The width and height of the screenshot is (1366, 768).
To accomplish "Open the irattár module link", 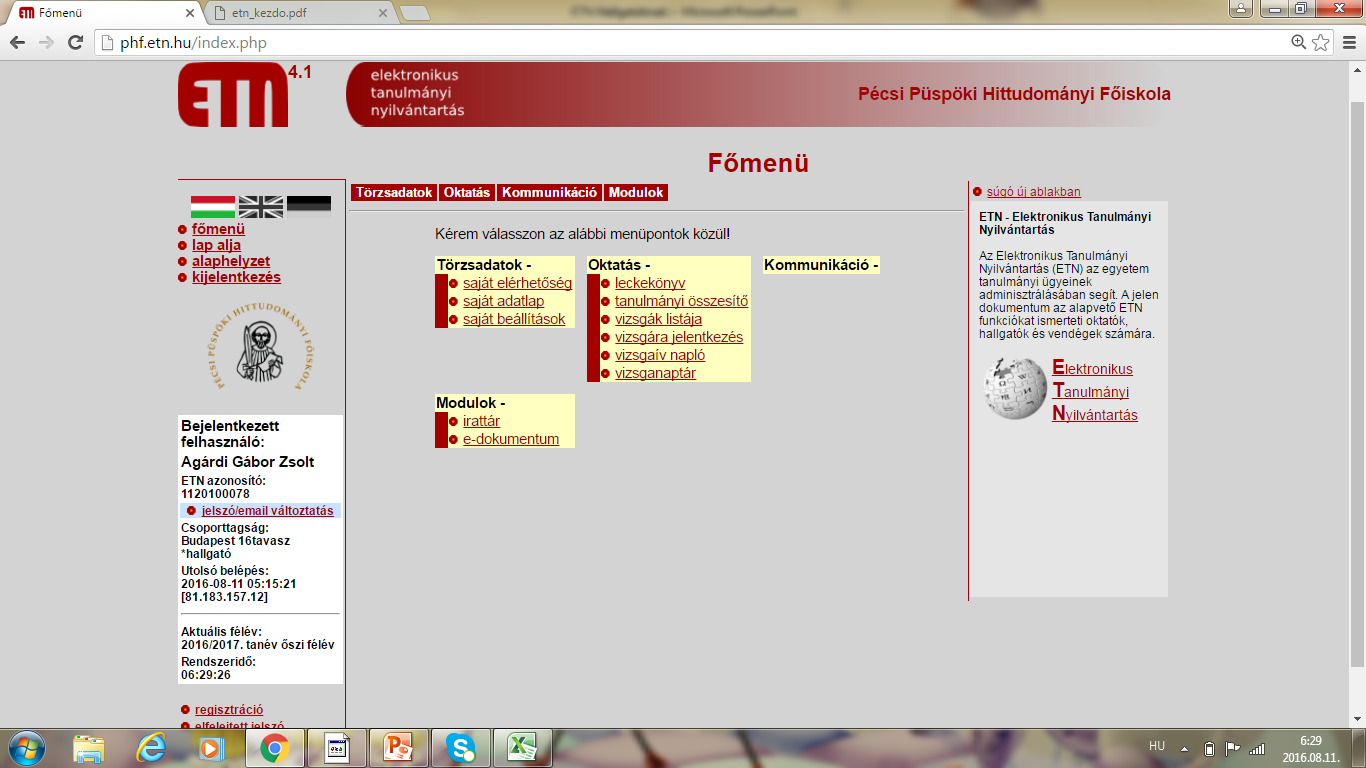I will click(481, 421).
